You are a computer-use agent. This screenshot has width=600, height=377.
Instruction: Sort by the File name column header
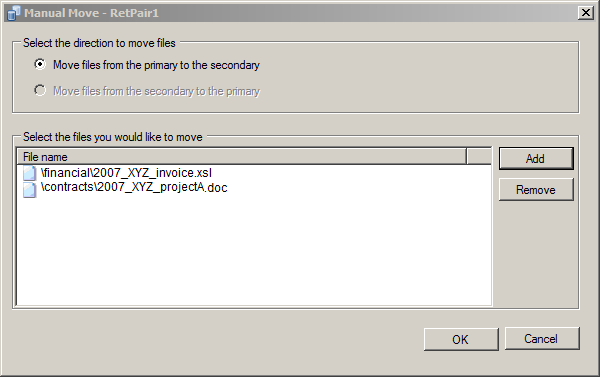pos(242,157)
